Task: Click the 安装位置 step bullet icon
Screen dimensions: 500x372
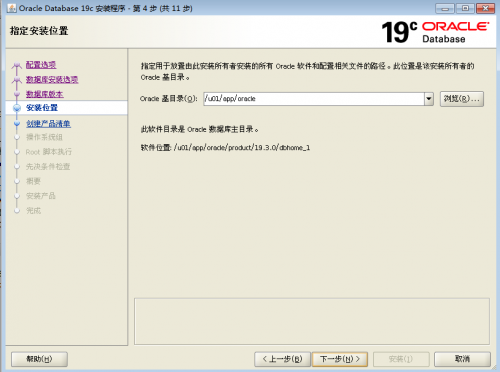Action: pyautogui.click(x=17, y=108)
